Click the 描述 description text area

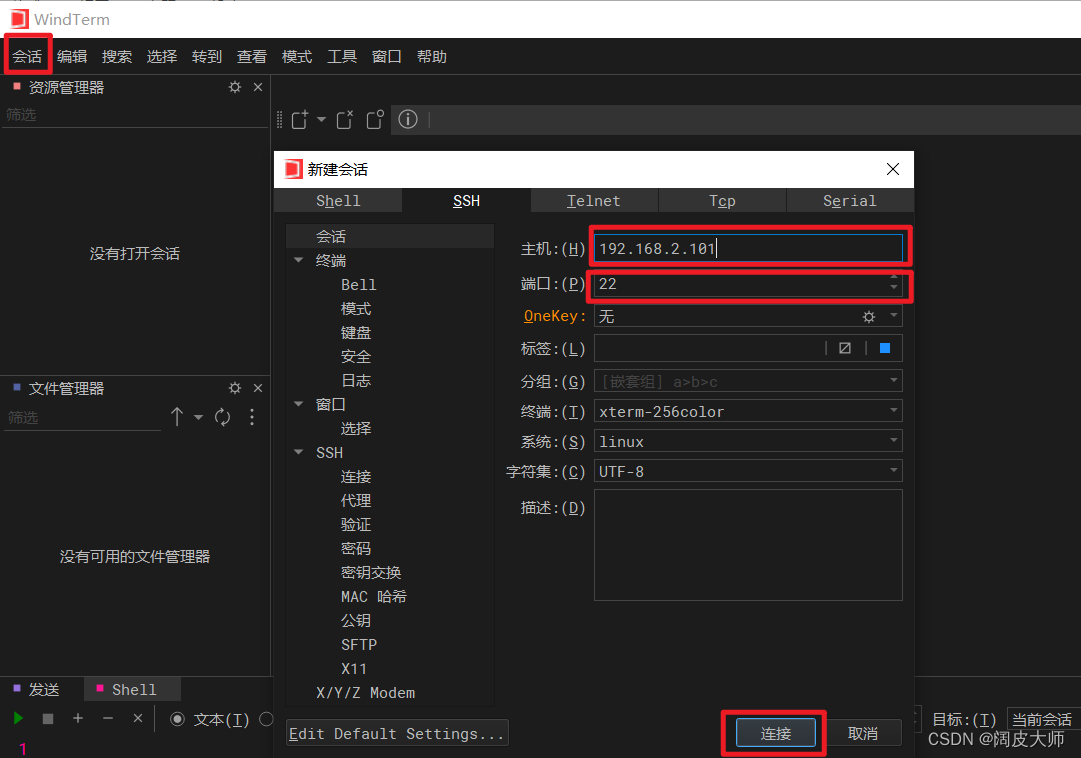click(748, 545)
